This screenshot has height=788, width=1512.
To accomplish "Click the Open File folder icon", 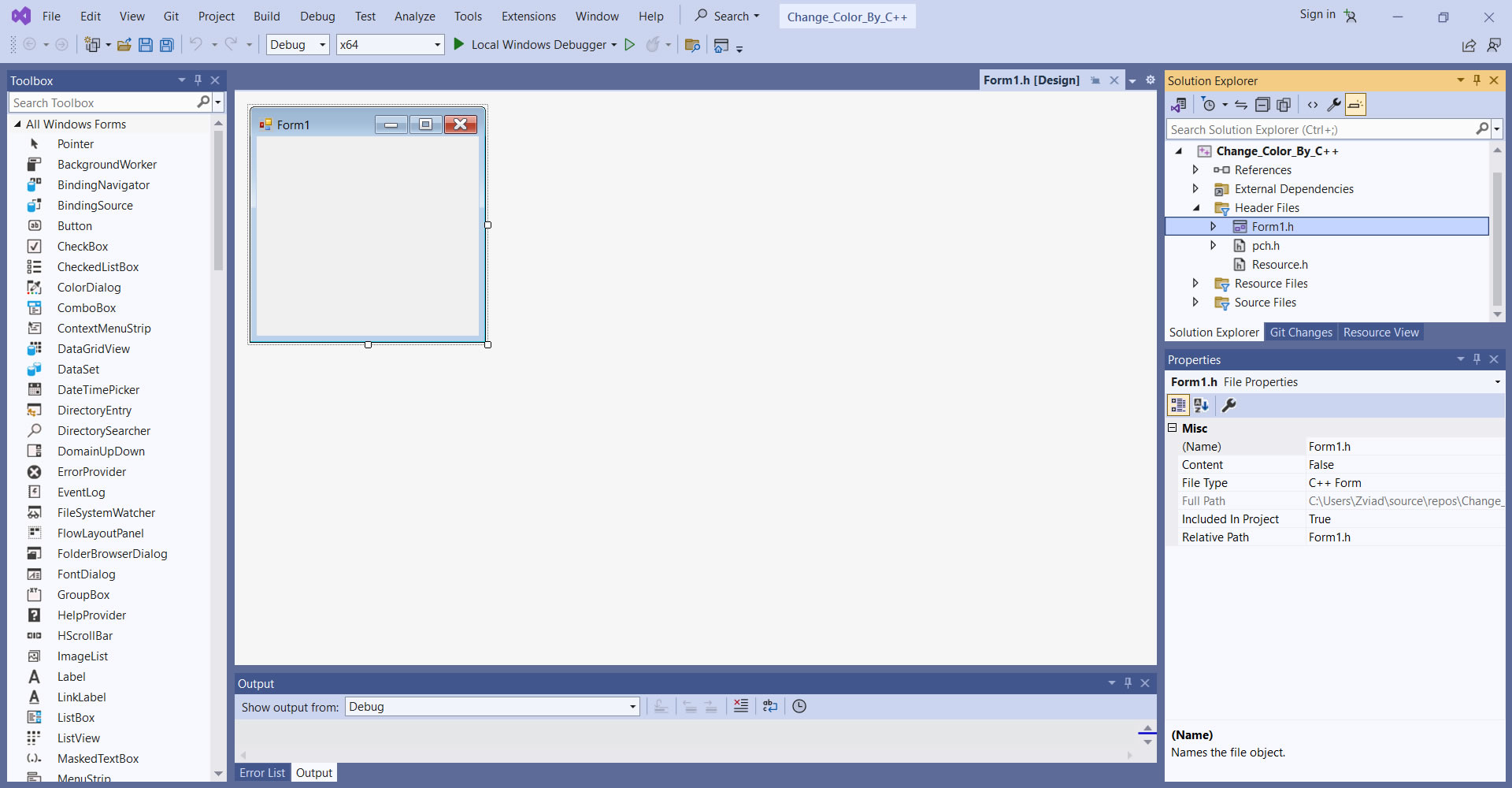I will click(124, 45).
